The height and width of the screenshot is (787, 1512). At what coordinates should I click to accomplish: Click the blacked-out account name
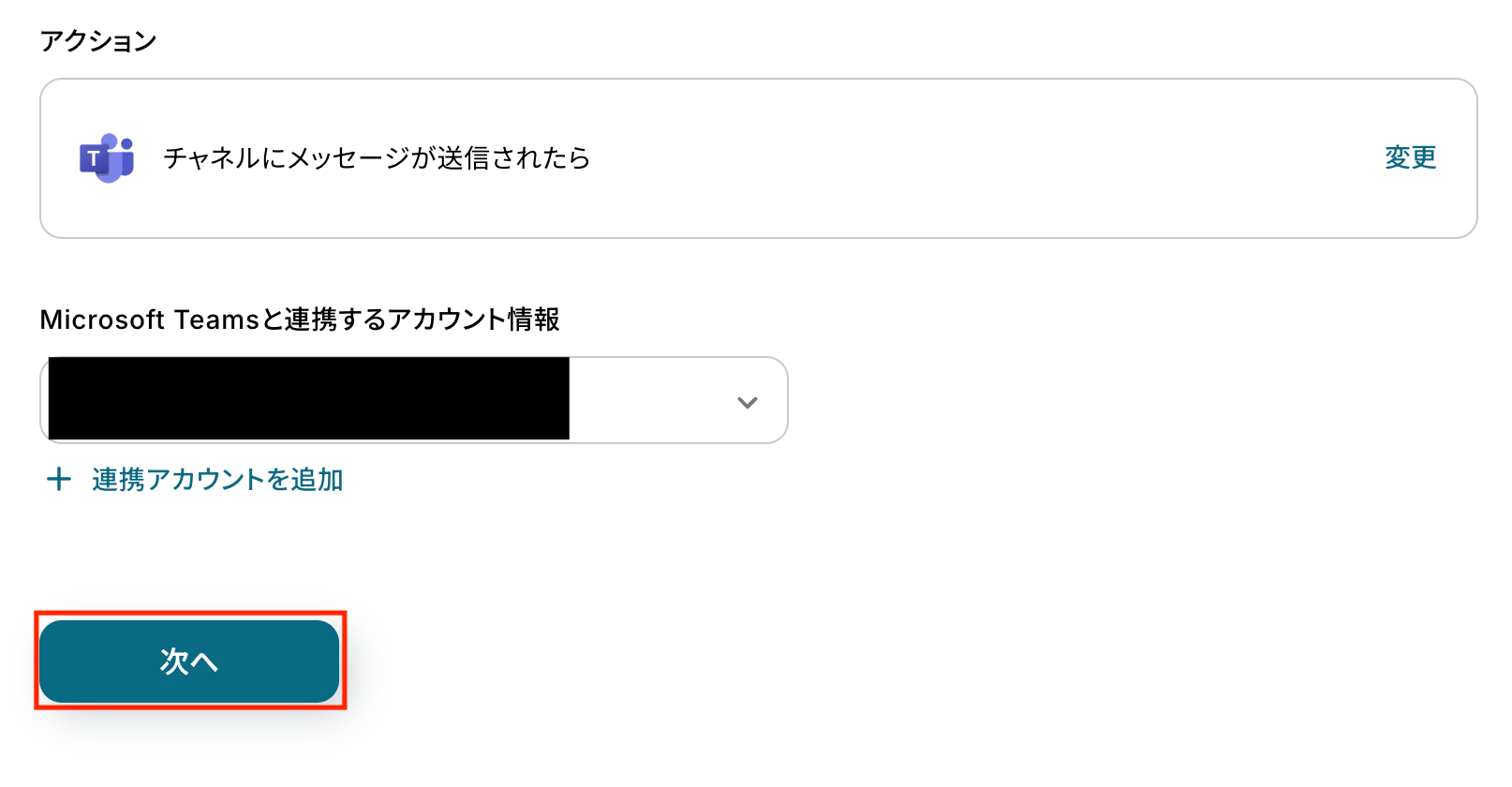point(308,398)
